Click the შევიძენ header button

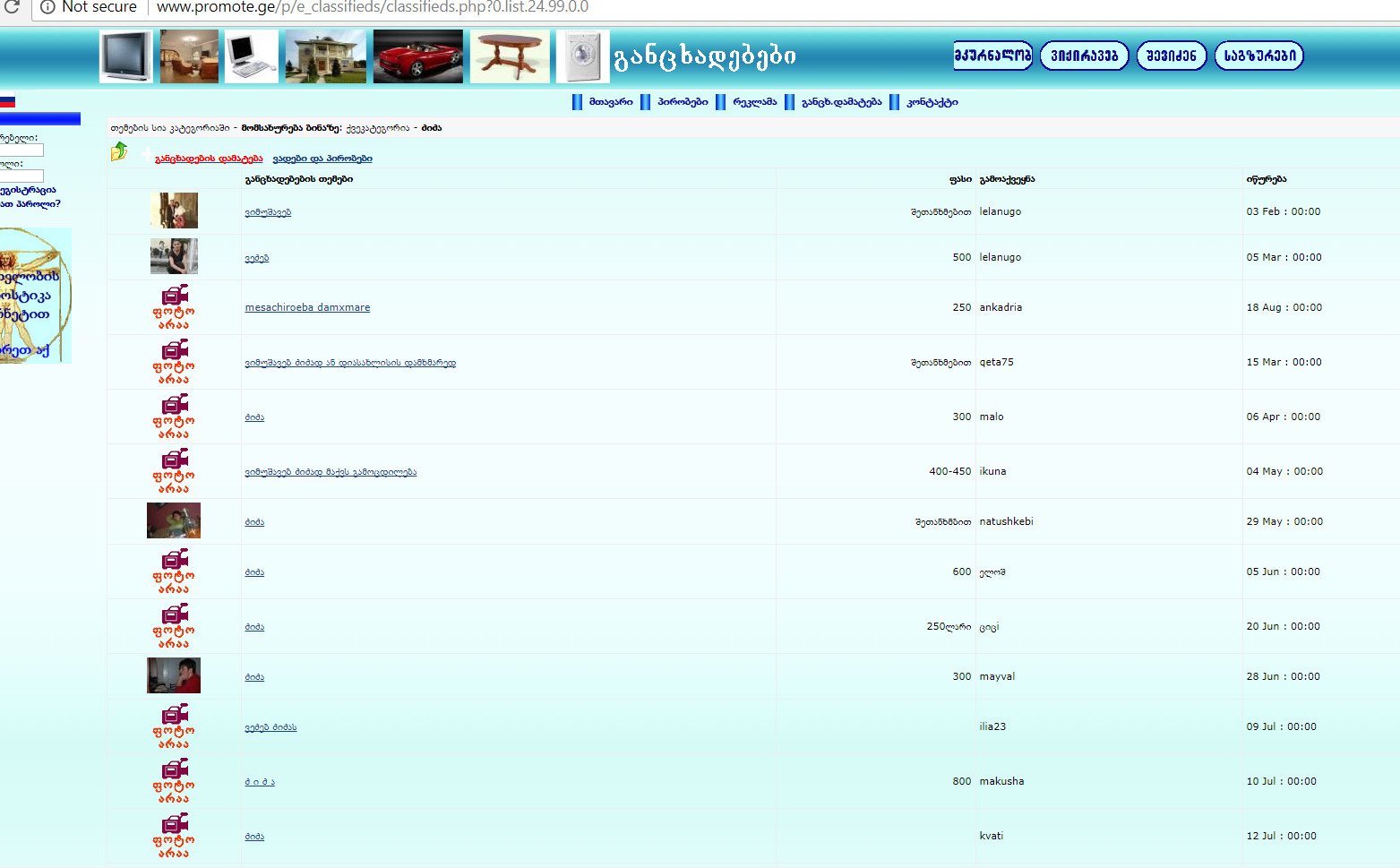(x=1172, y=56)
